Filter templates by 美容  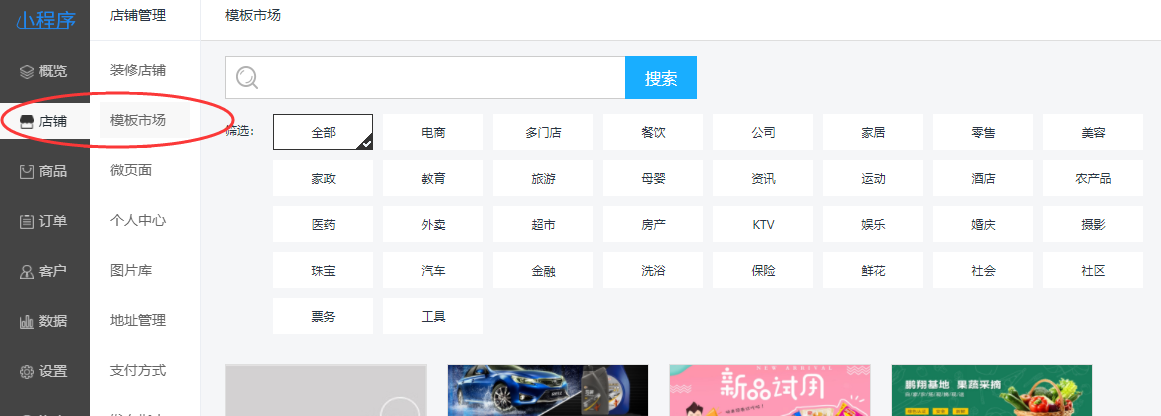click(x=1093, y=132)
